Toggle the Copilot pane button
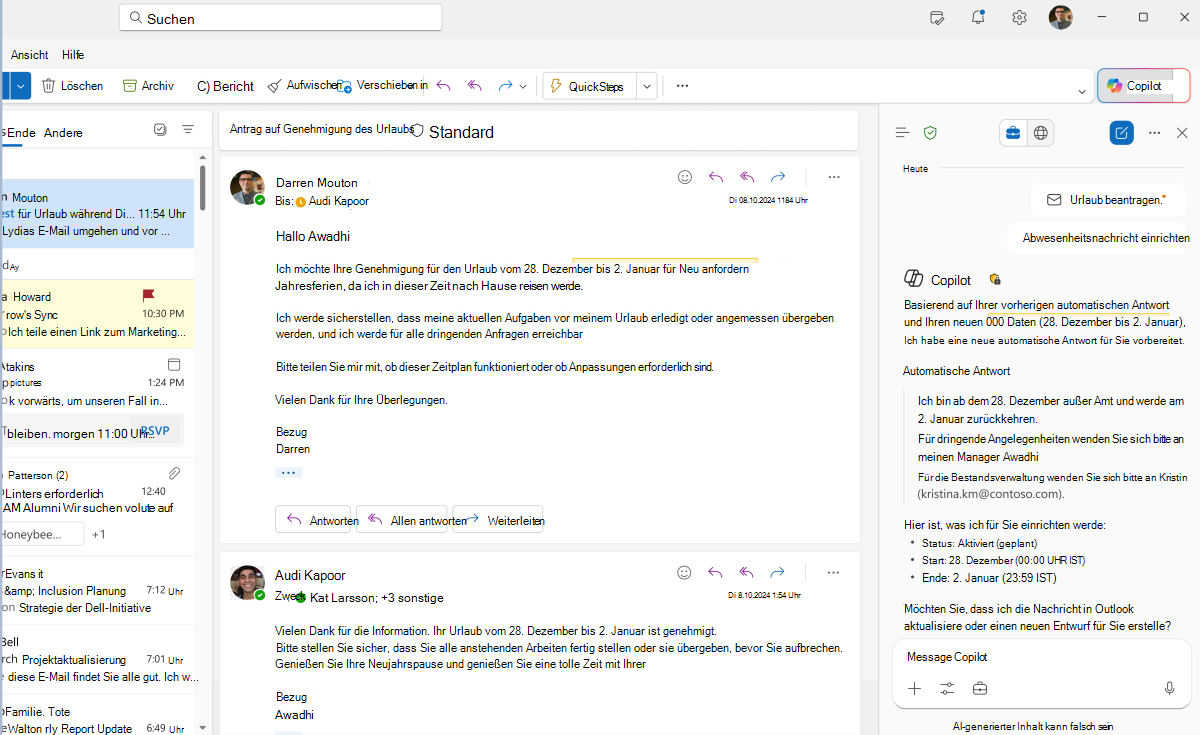The width and height of the screenshot is (1200, 735). coord(1144,86)
